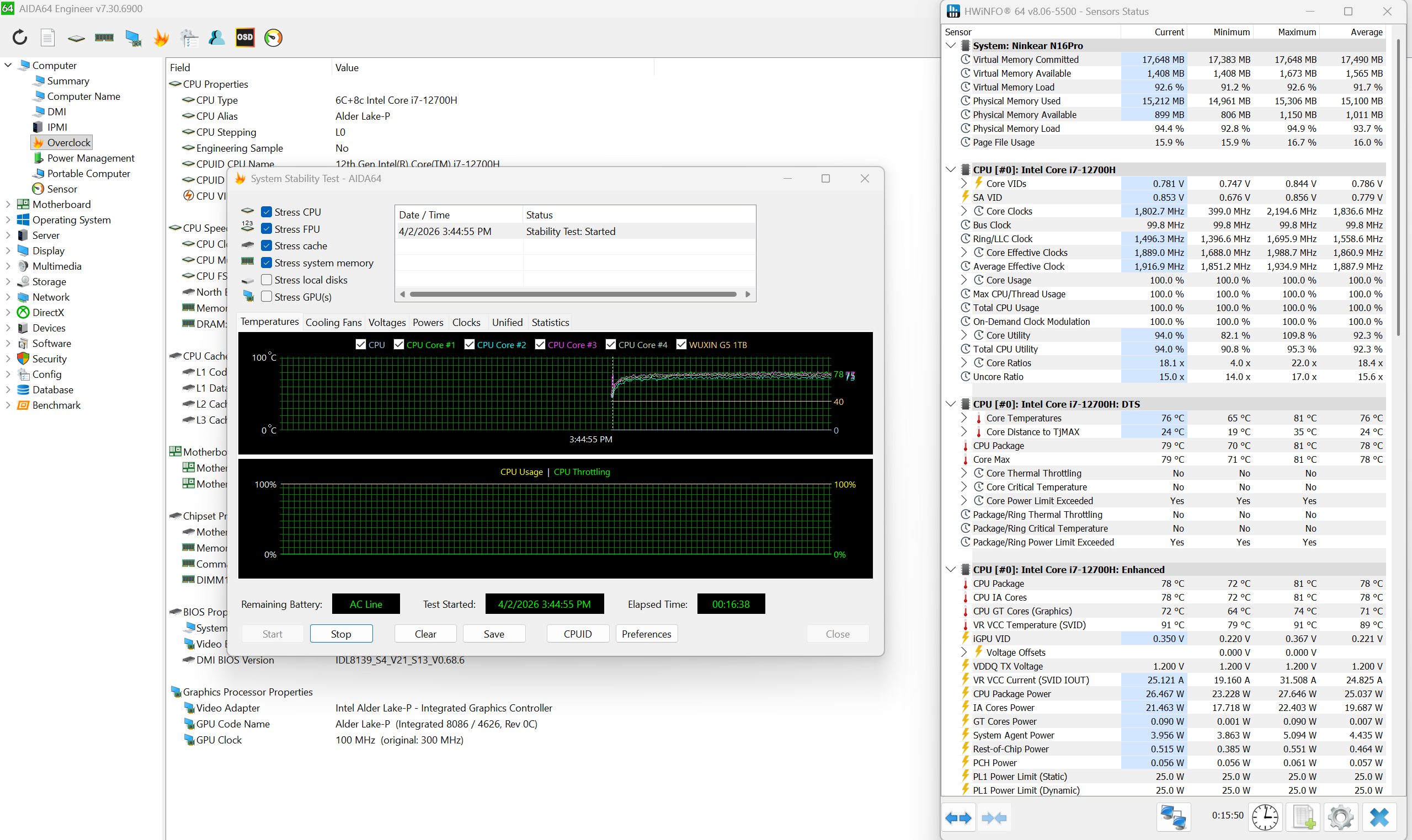Uncheck the Stress FPU checkbox
This screenshot has width=1412, height=840.
(x=267, y=229)
